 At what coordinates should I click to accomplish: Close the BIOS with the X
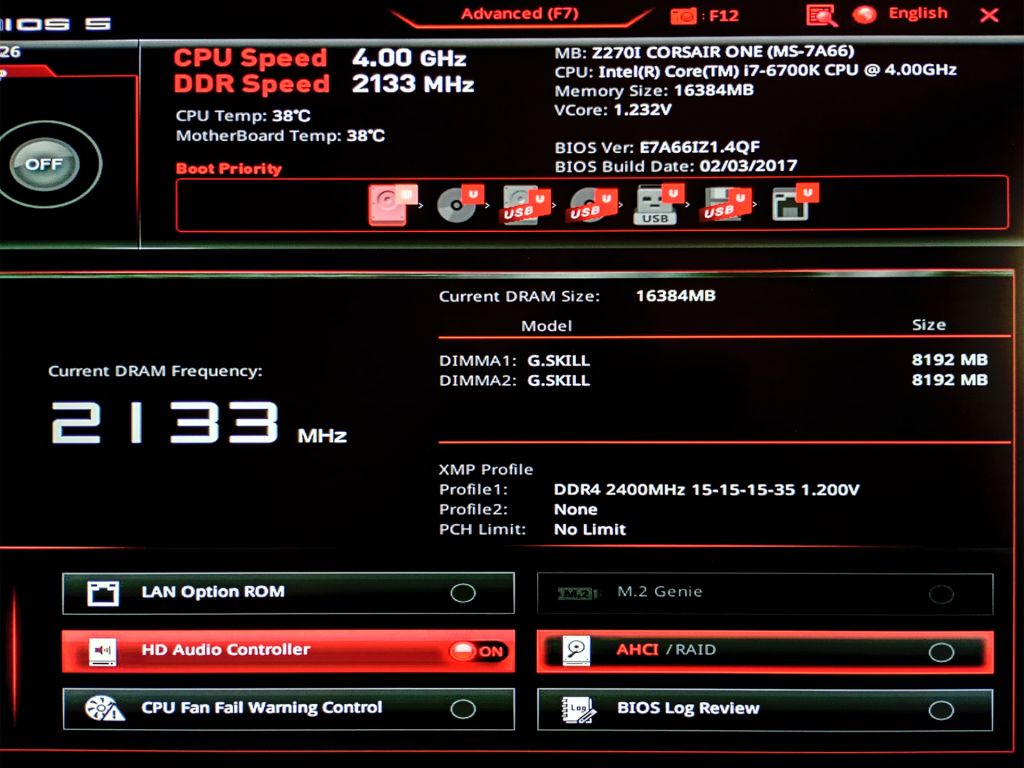[x=989, y=14]
